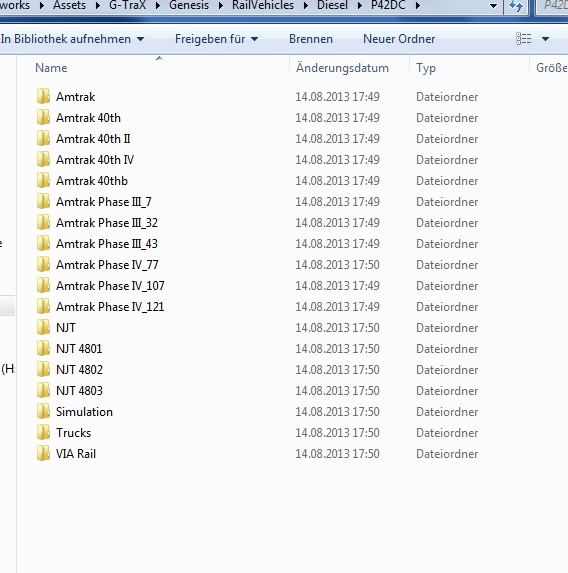Click the search field showing P42D
Viewport: 568px width, 573px height.
(552, 6)
